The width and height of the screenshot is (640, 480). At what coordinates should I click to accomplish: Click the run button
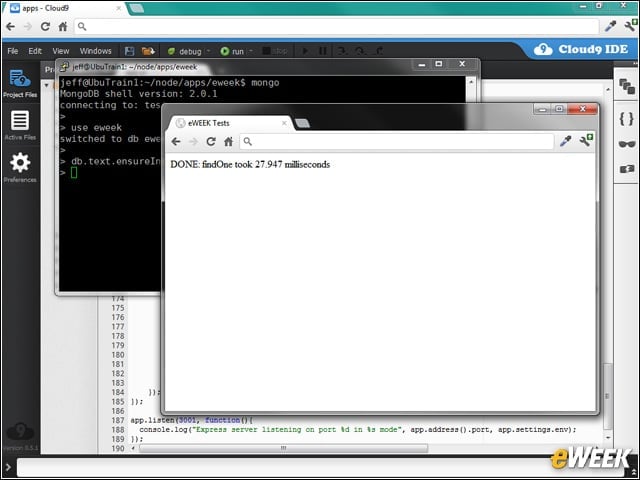click(232, 51)
